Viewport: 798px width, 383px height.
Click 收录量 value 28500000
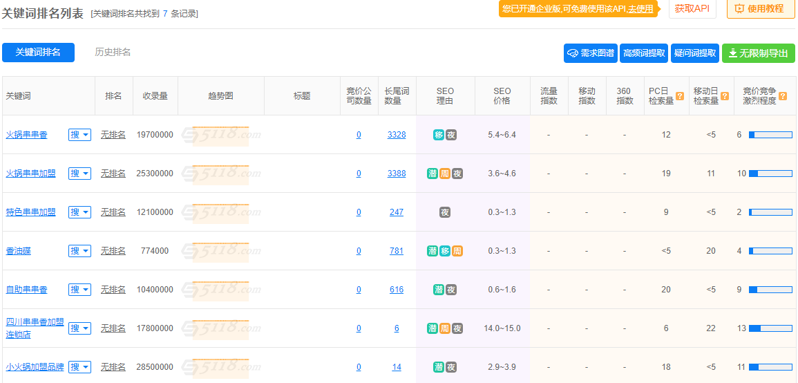click(x=155, y=367)
